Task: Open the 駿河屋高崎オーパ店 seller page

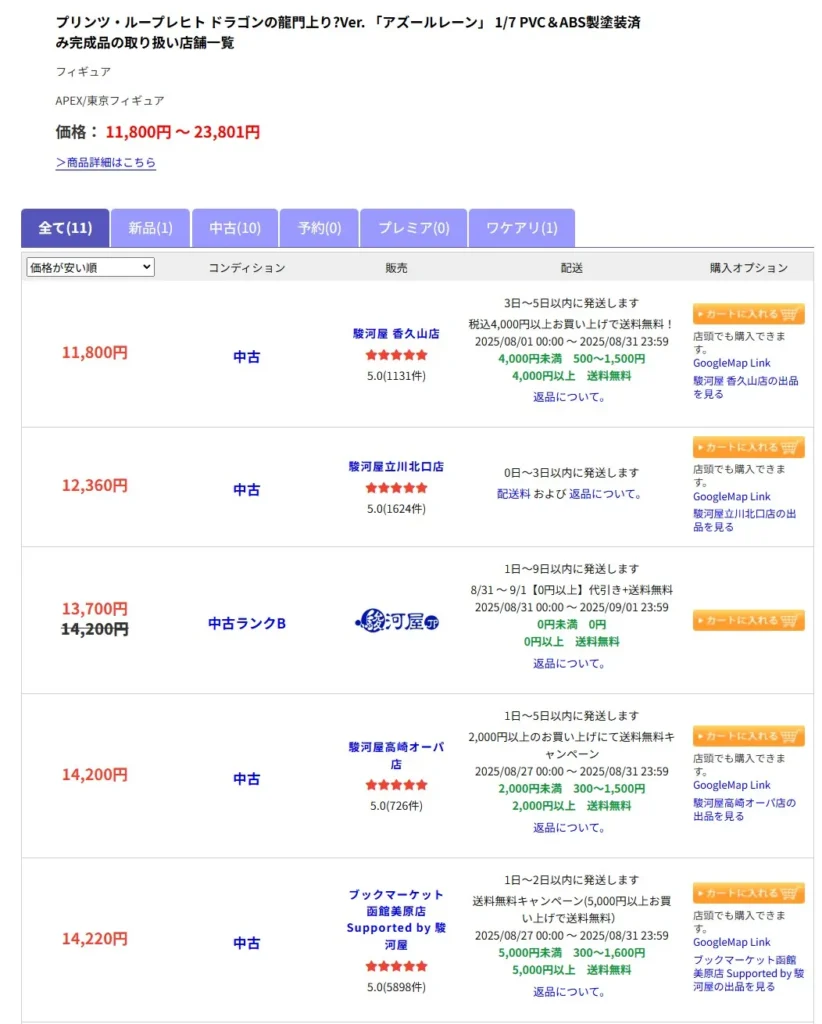Action: tap(396, 755)
